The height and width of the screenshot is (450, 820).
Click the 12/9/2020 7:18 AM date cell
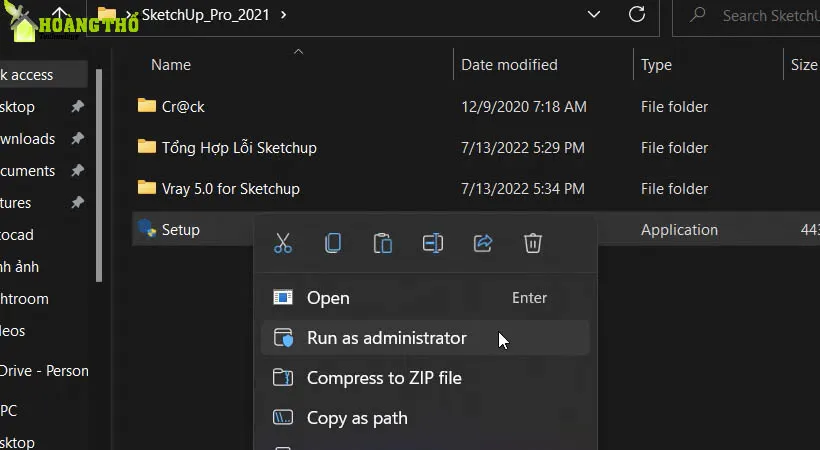523,107
